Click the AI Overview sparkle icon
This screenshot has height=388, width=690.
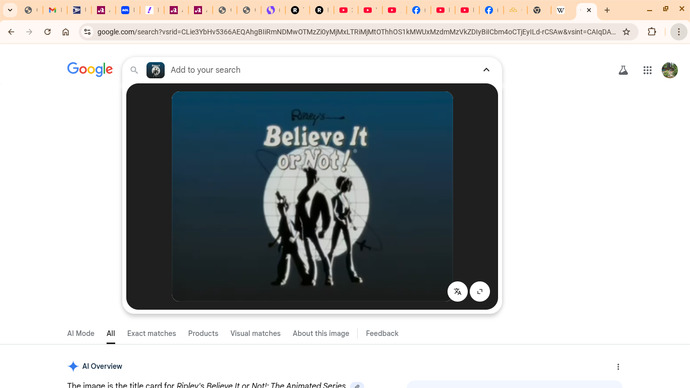point(73,366)
